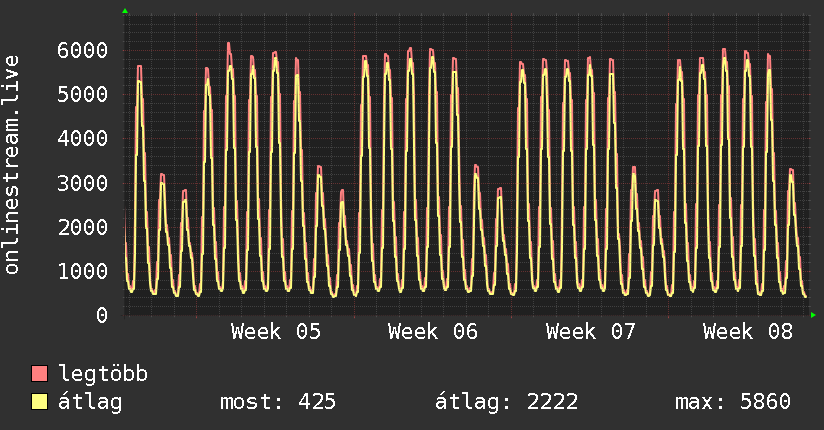
Task: Click the átlag: 2222 statistic
Action: 507,402
